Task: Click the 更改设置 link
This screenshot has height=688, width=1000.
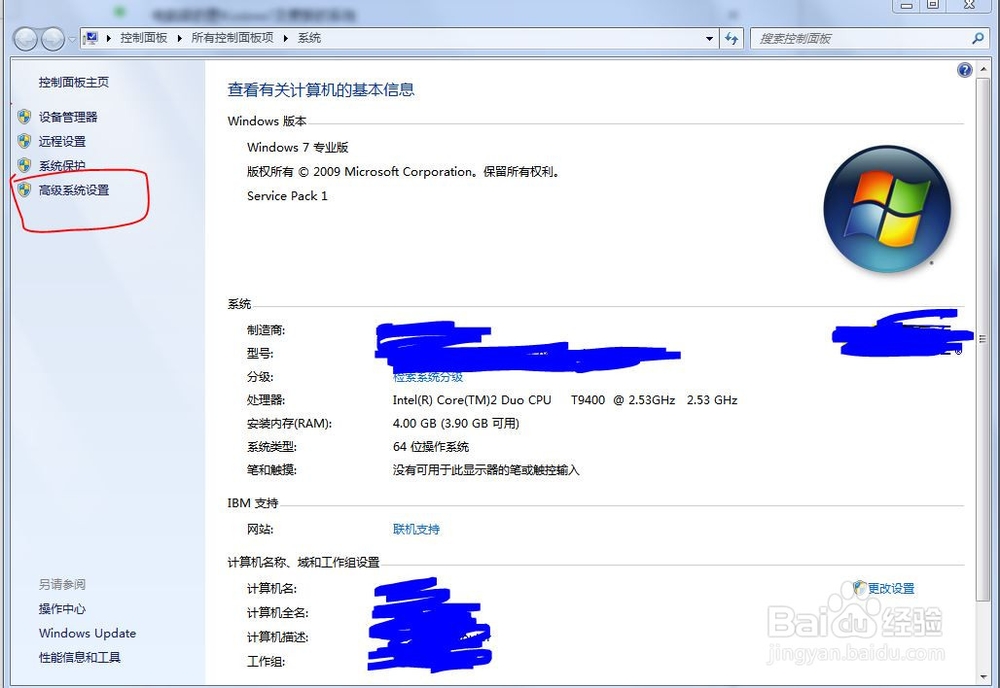Action: click(891, 589)
